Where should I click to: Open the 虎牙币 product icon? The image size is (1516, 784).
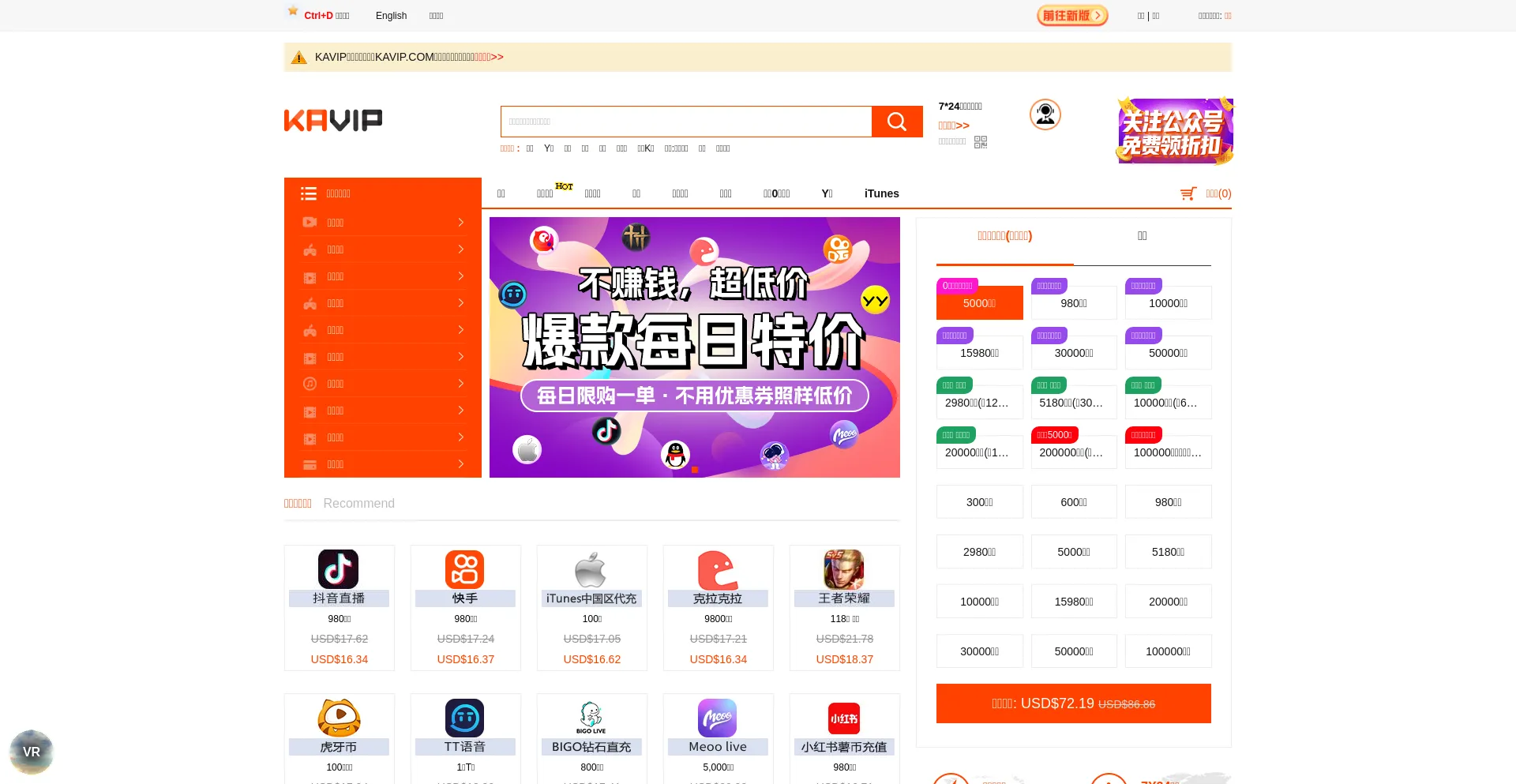tap(339, 718)
